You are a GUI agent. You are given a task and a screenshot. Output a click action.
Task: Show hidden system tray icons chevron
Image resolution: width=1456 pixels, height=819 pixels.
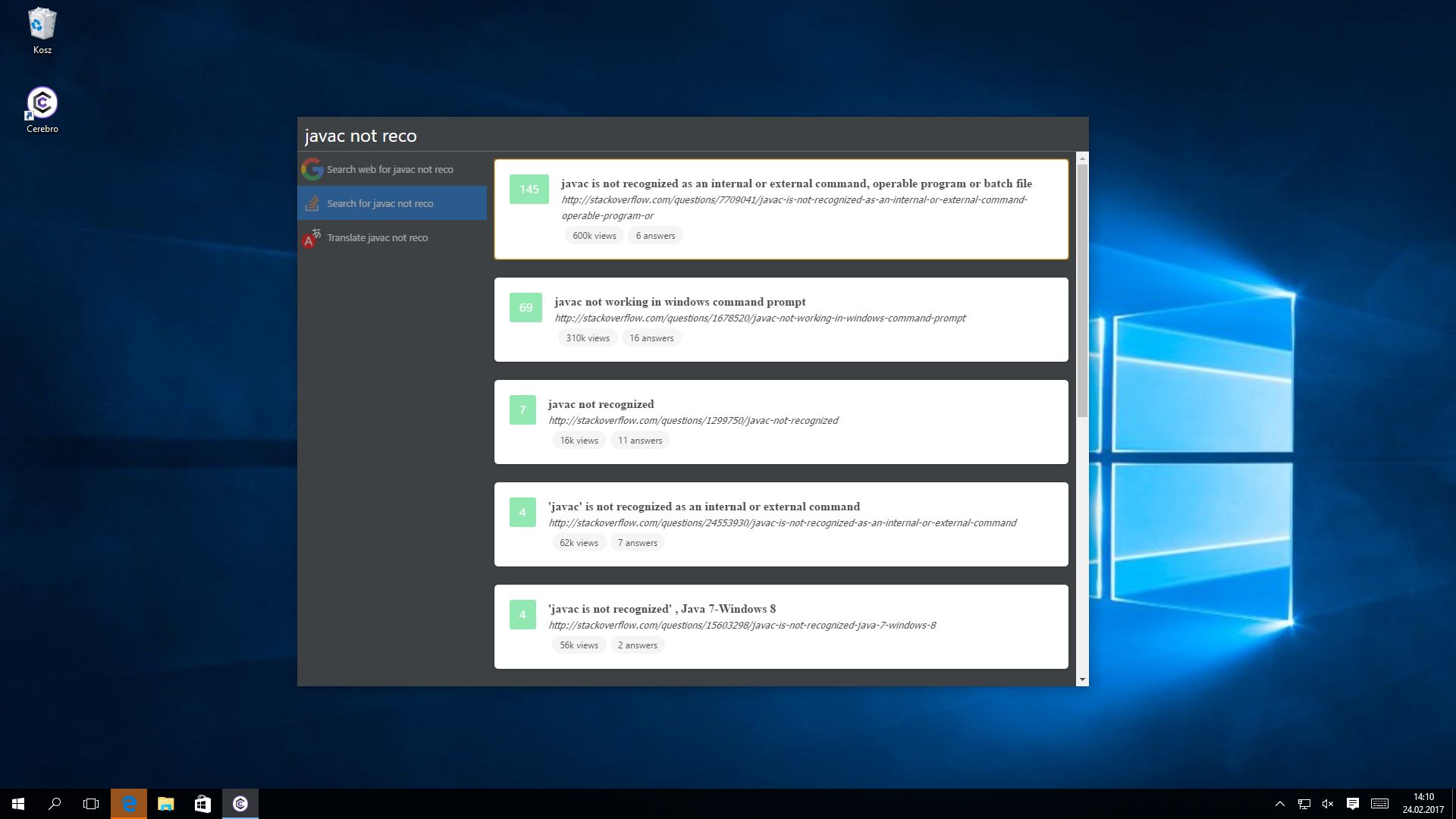click(1280, 804)
